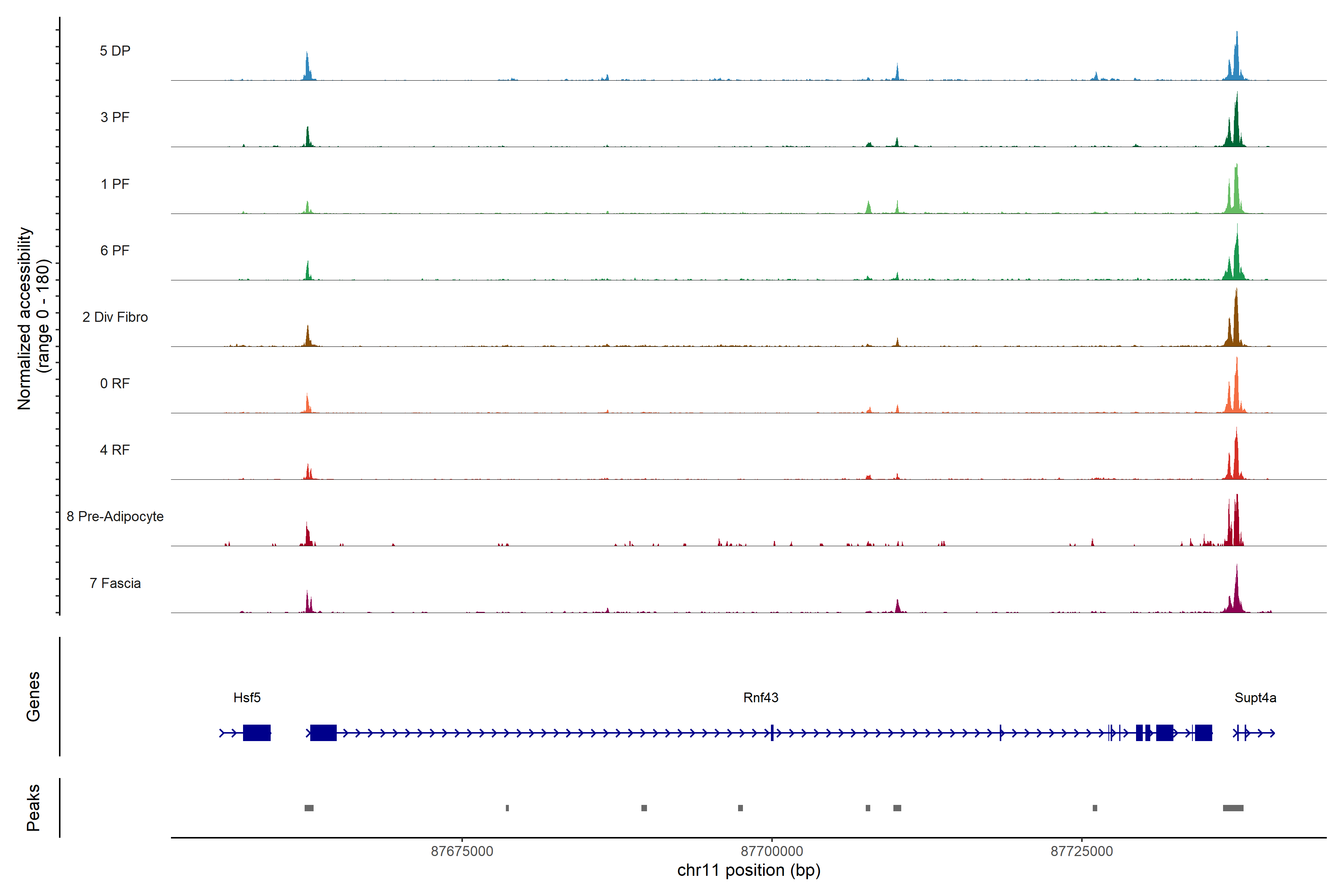Screen dimensions: 1344x896
Task: Click the 7 Fascia track label
Action: (x=115, y=584)
